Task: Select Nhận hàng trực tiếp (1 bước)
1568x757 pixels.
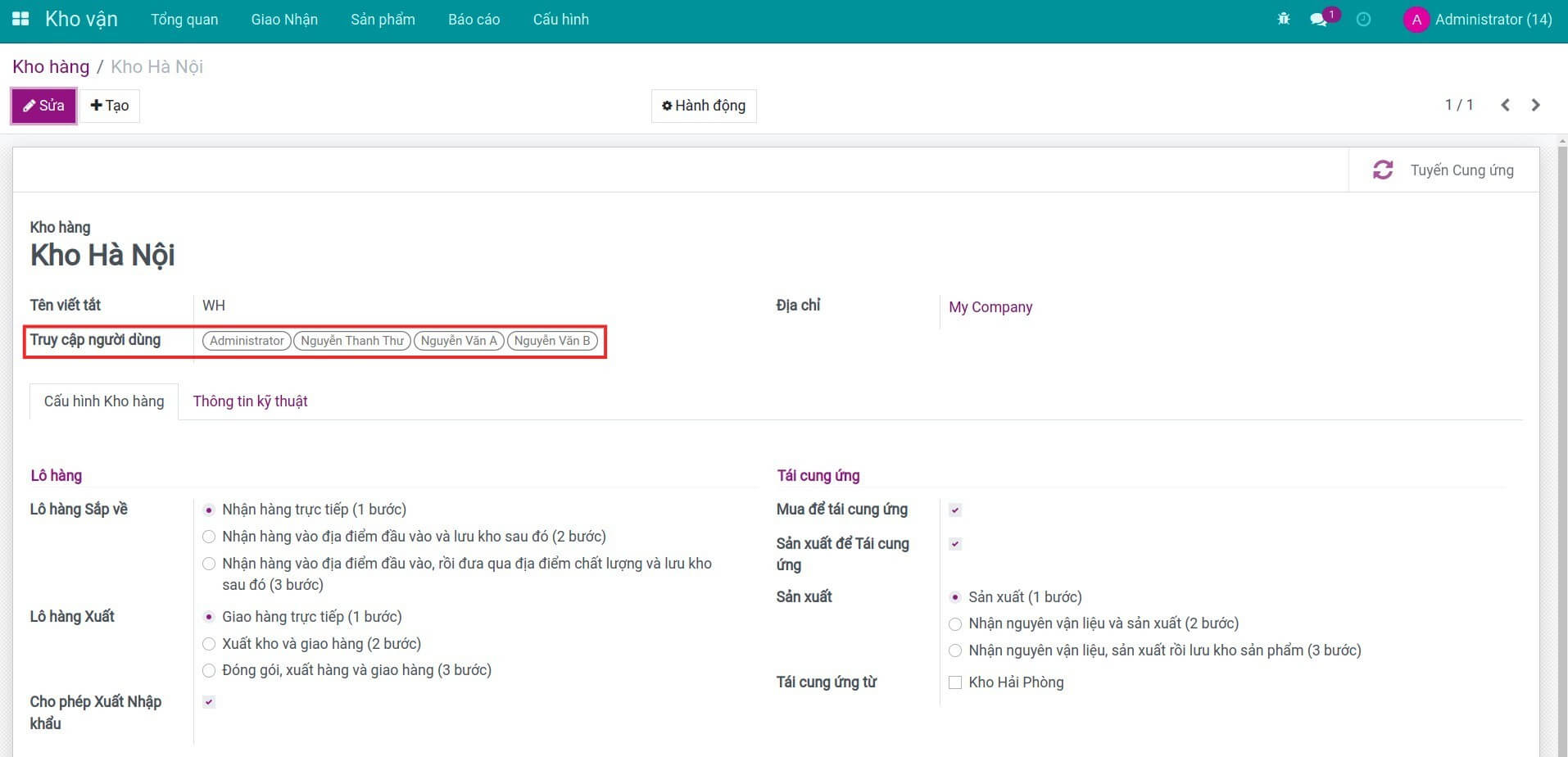Action: tap(209, 510)
